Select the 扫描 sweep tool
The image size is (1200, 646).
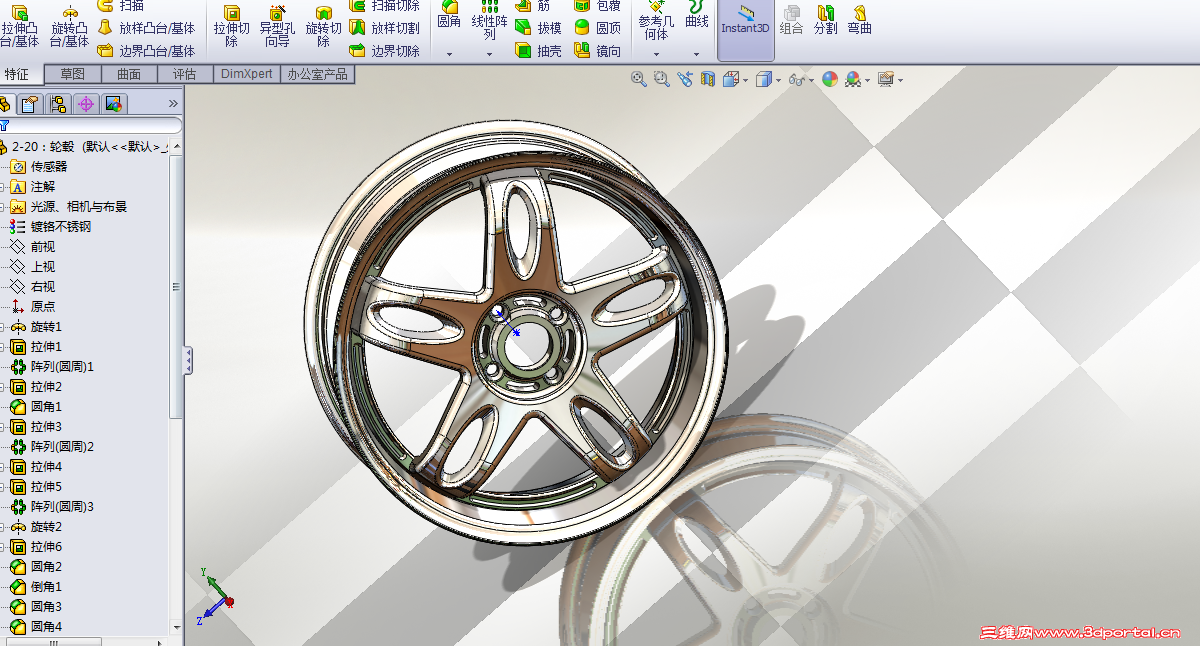coord(120,5)
